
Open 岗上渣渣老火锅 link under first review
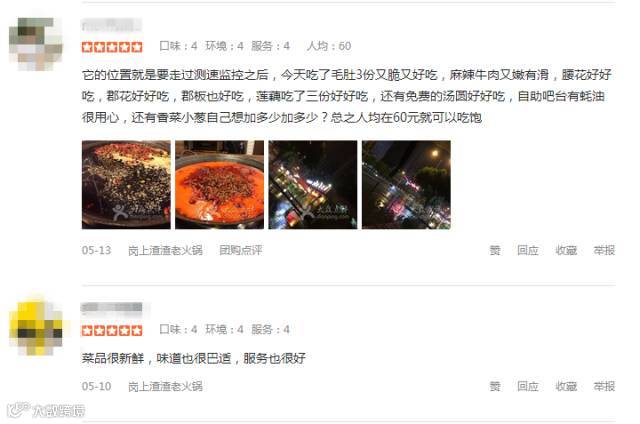[x=165, y=250]
